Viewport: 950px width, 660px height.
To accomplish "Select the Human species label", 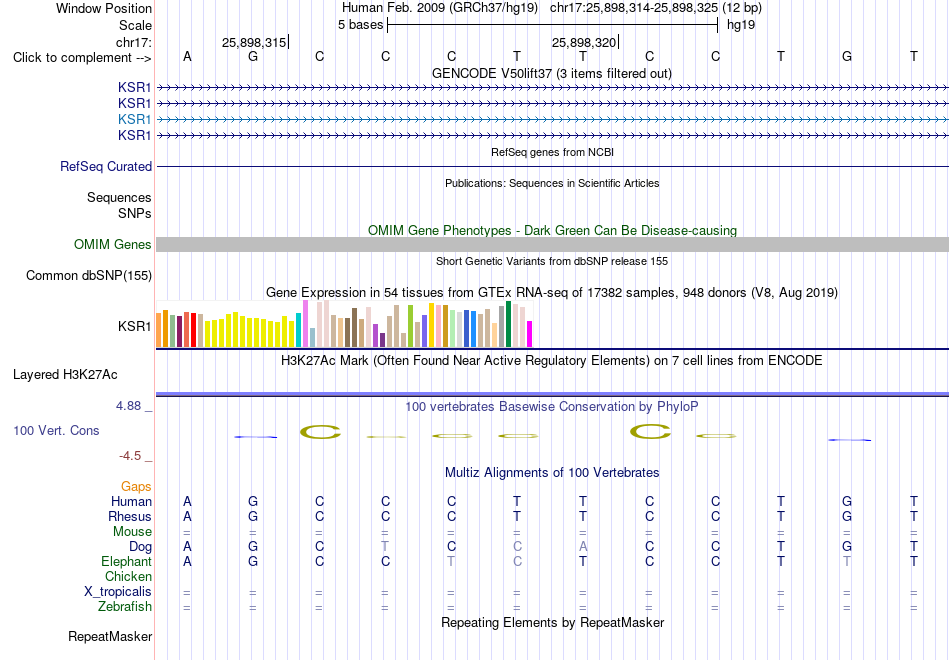I will point(131,501).
